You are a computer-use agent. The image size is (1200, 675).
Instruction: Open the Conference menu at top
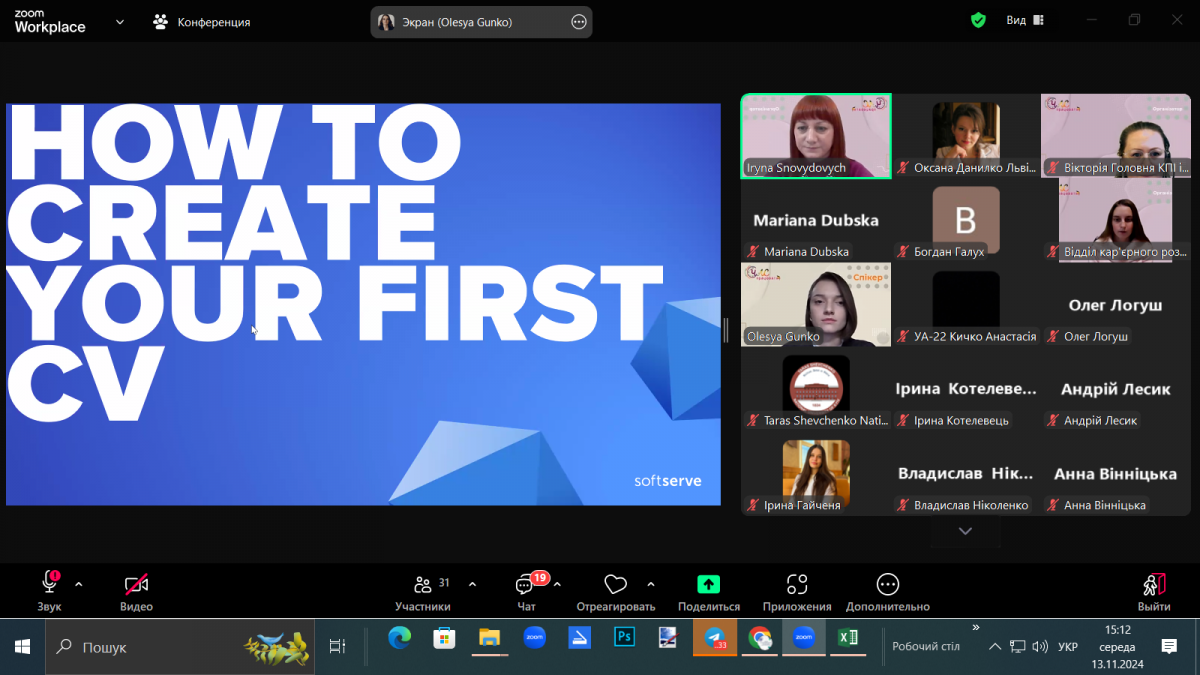click(x=202, y=21)
